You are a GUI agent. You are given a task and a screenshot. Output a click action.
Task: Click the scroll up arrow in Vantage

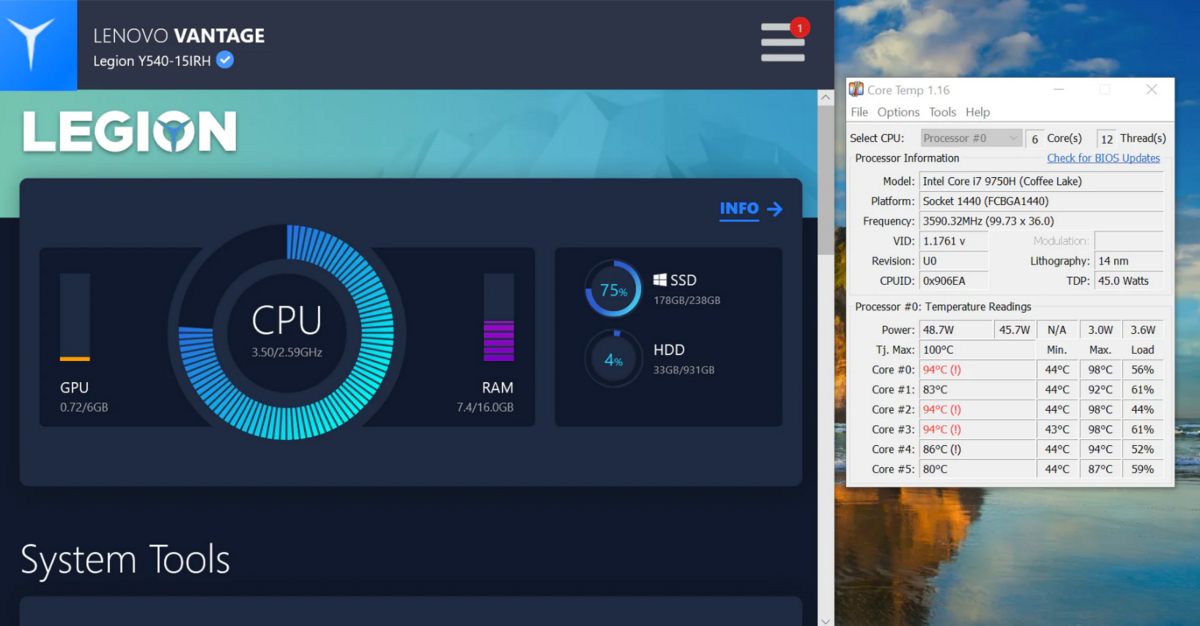(x=825, y=99)
